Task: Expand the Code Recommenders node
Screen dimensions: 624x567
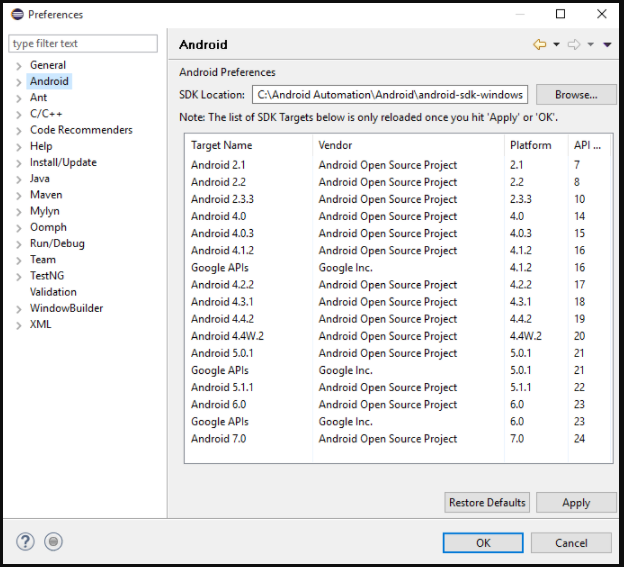Action: point(19,131)
